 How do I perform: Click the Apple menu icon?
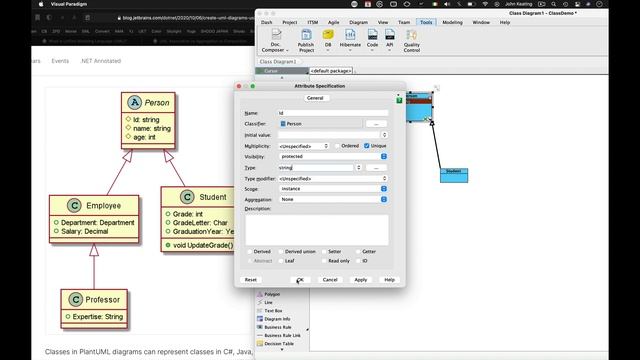(41, 4)
